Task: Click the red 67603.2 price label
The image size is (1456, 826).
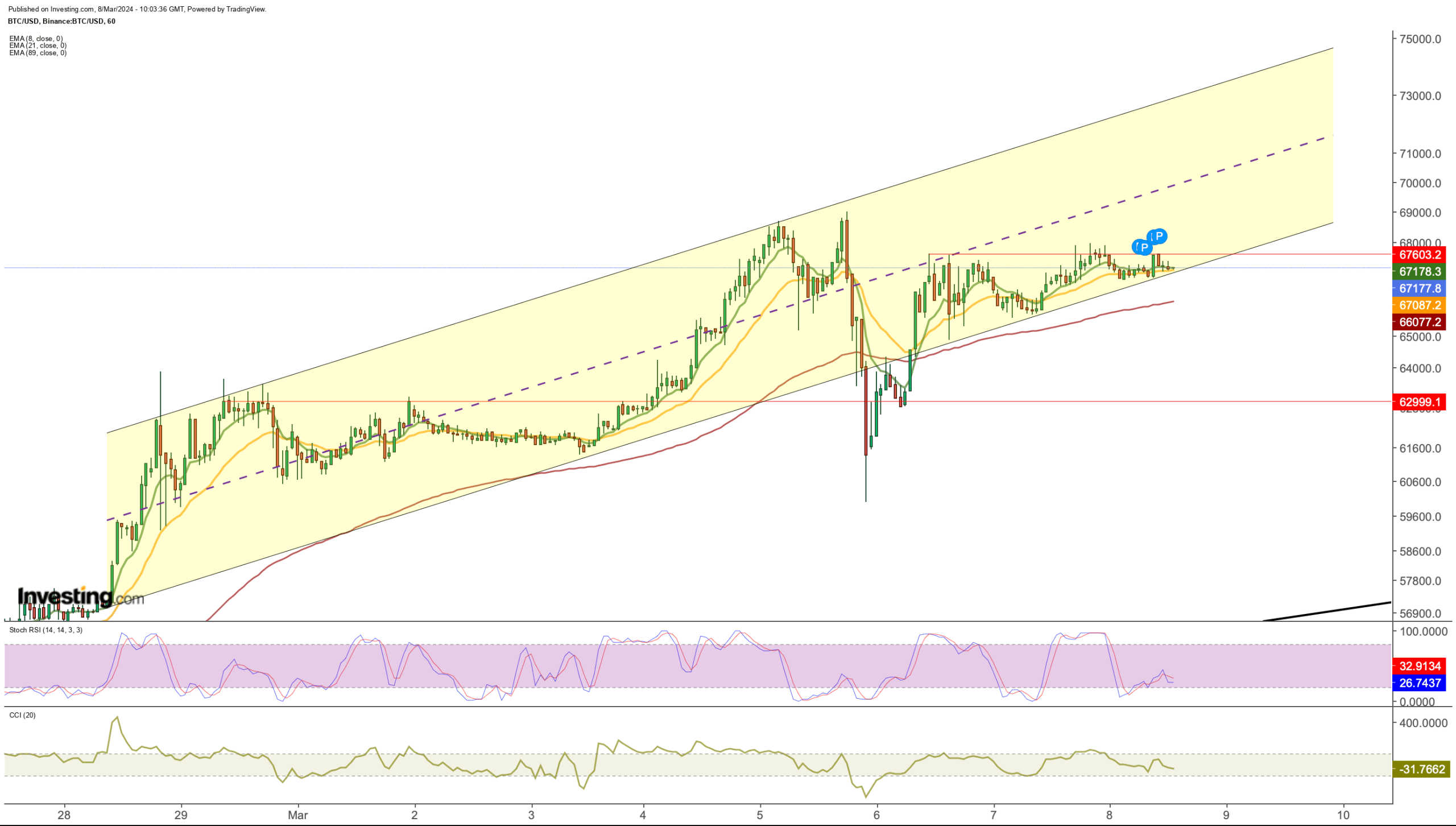Action: pyautogui.click(x=1420, y=255)
